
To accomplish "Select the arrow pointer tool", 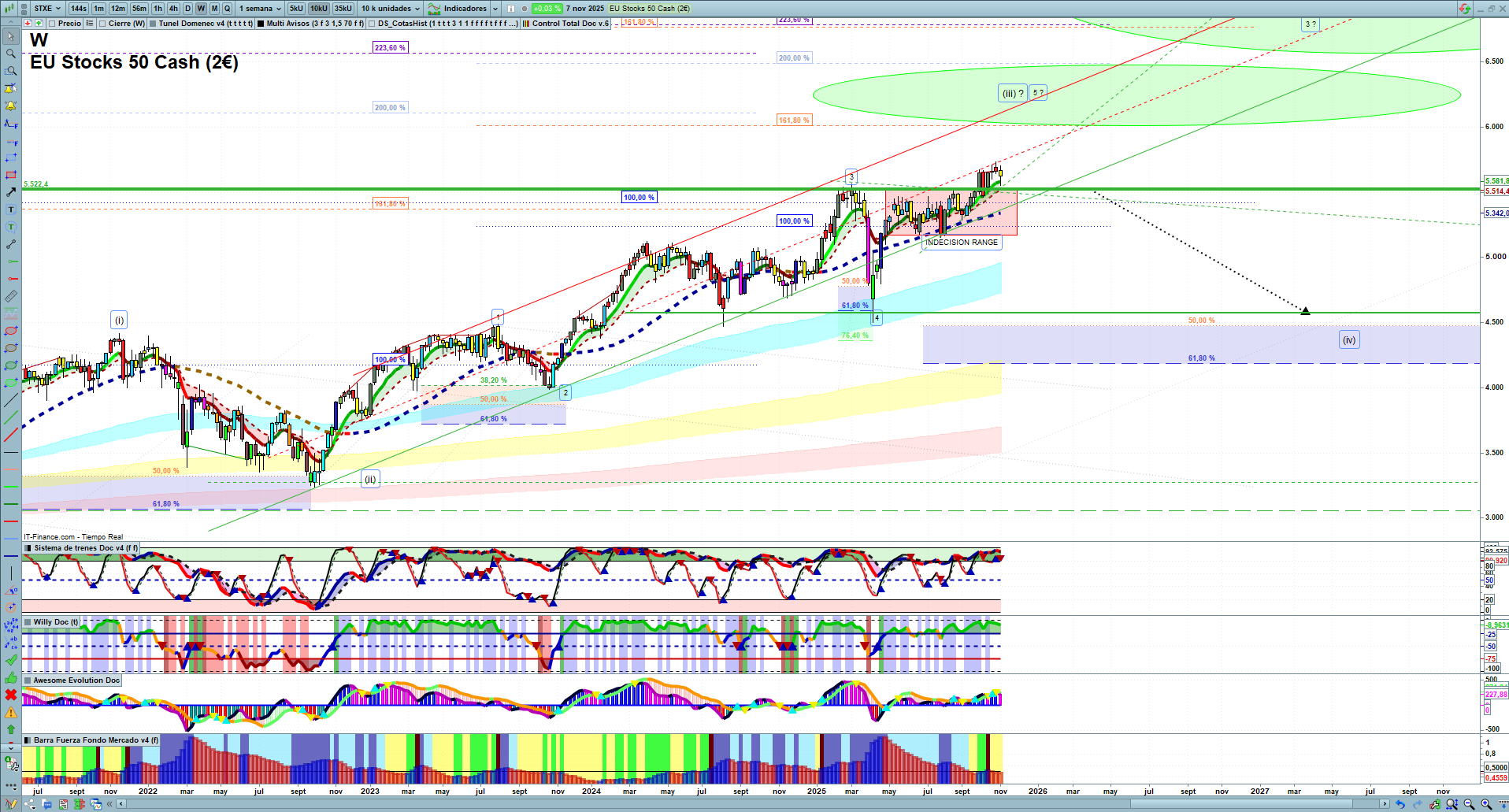I will click(x=11, y=36).
